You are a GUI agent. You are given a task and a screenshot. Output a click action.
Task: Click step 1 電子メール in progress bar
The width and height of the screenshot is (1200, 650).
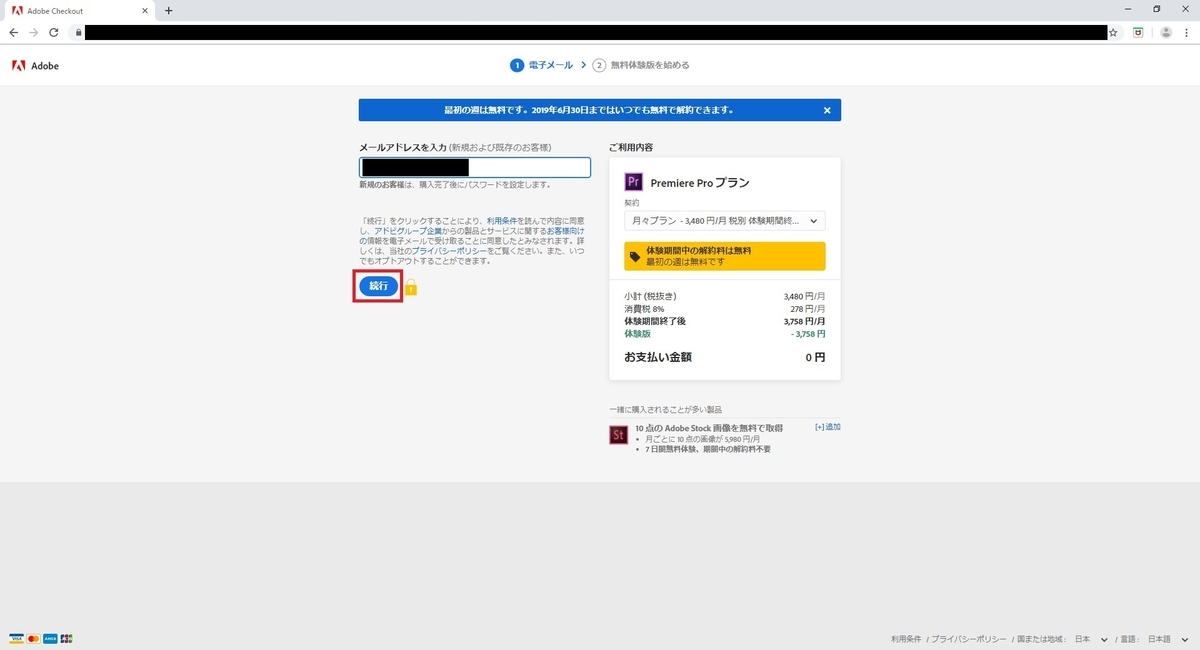541,65
